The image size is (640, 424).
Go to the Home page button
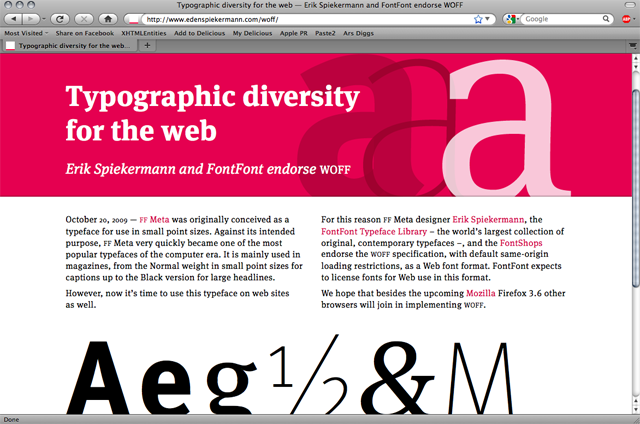[x=108, y=19]
